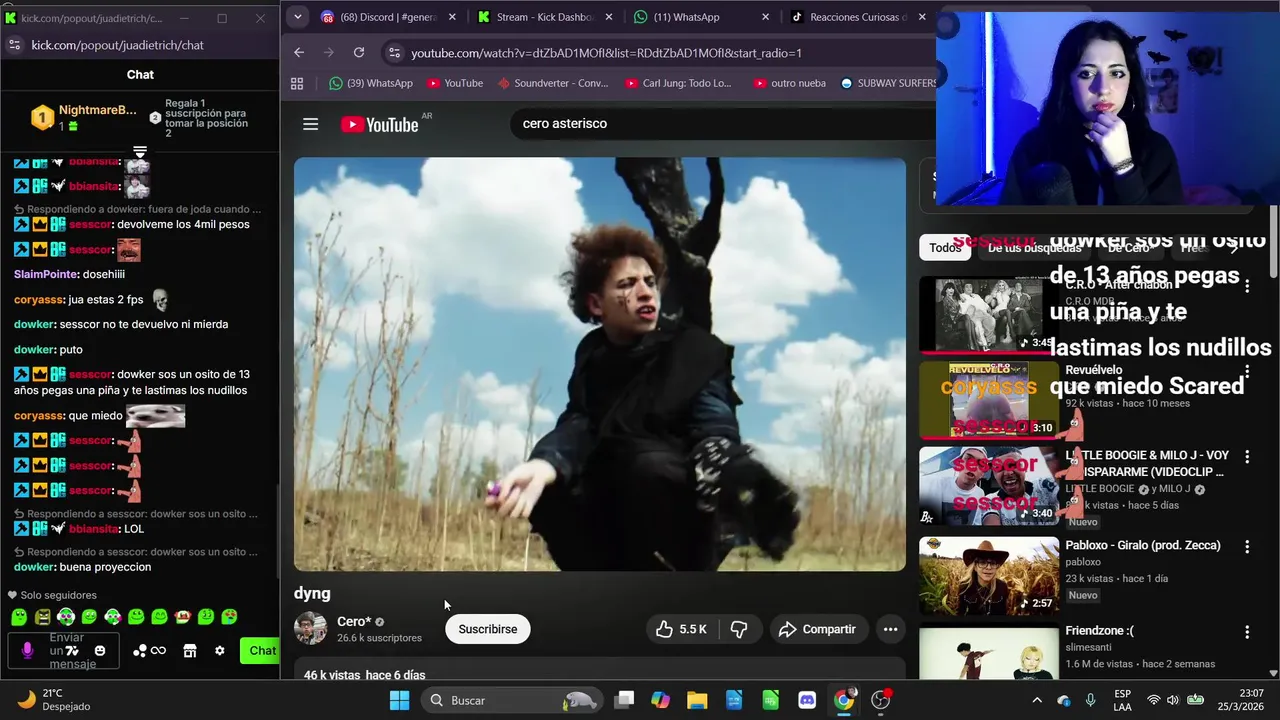The image size is (1280, 720).
Task: Click the NightmareB... top gifter entry
Action: [x=84, y=118]
